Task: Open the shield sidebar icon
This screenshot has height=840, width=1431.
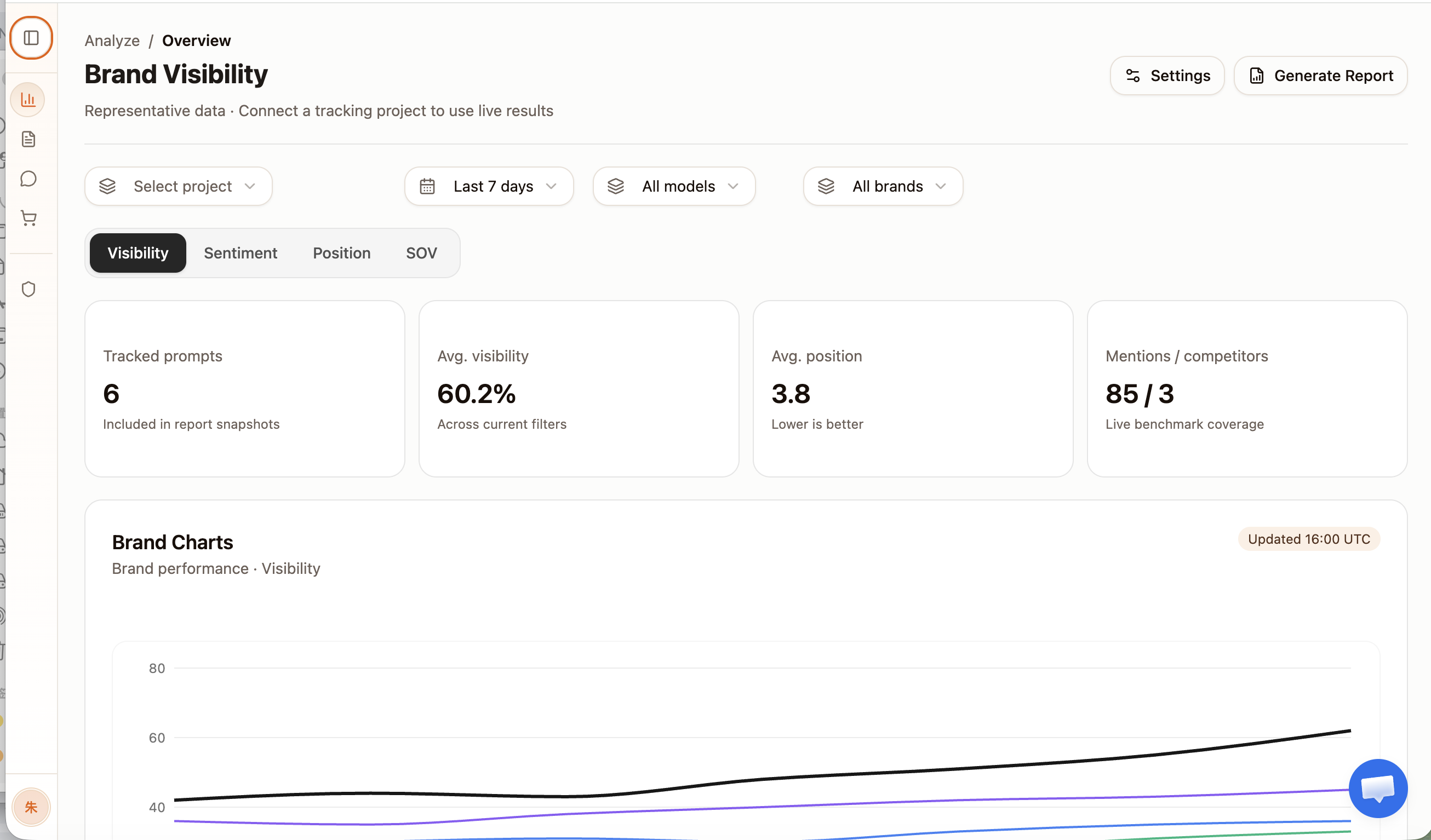Action: tap(28, 290)
